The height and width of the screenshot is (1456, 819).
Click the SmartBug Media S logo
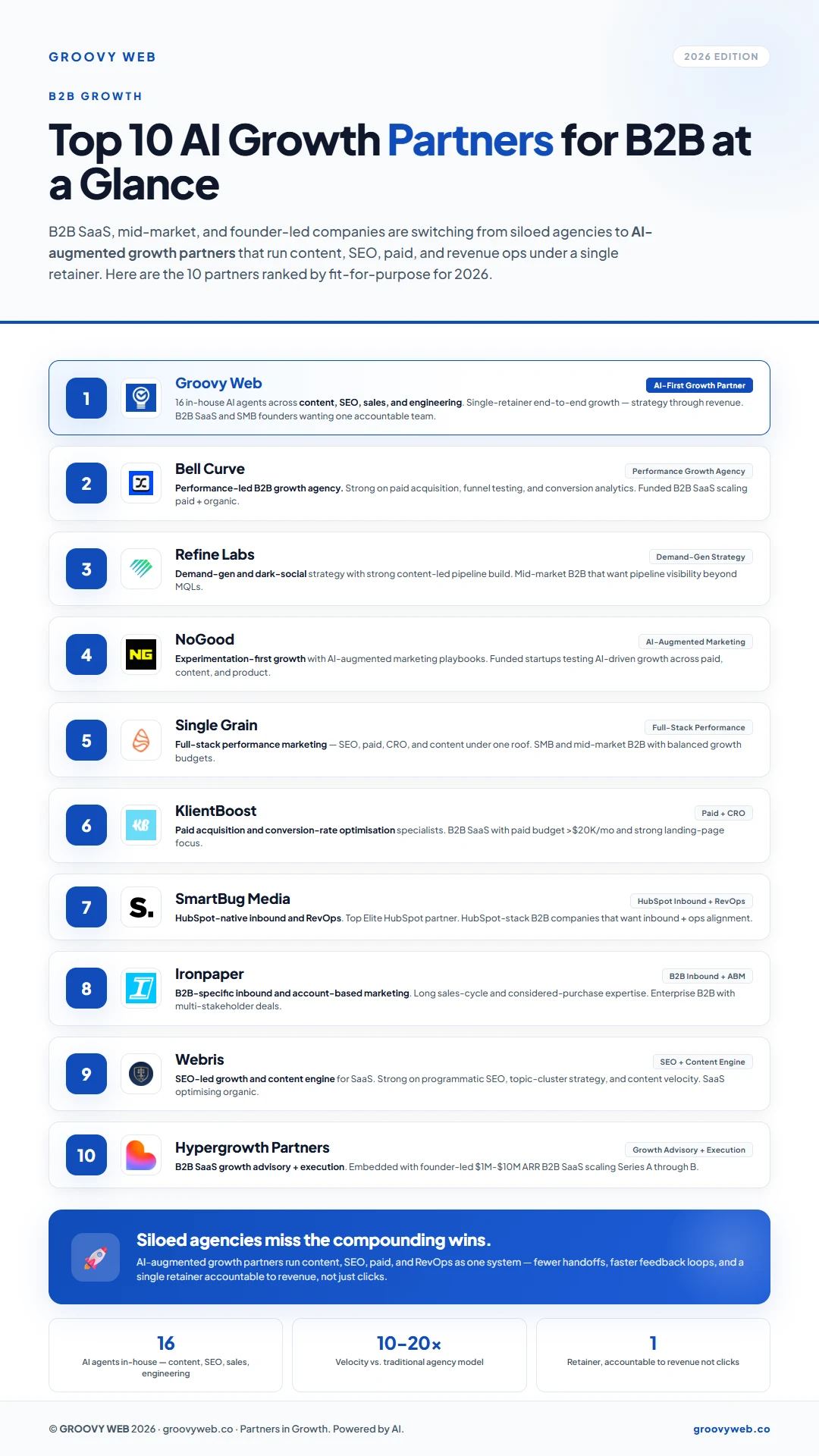pos(141,907)
